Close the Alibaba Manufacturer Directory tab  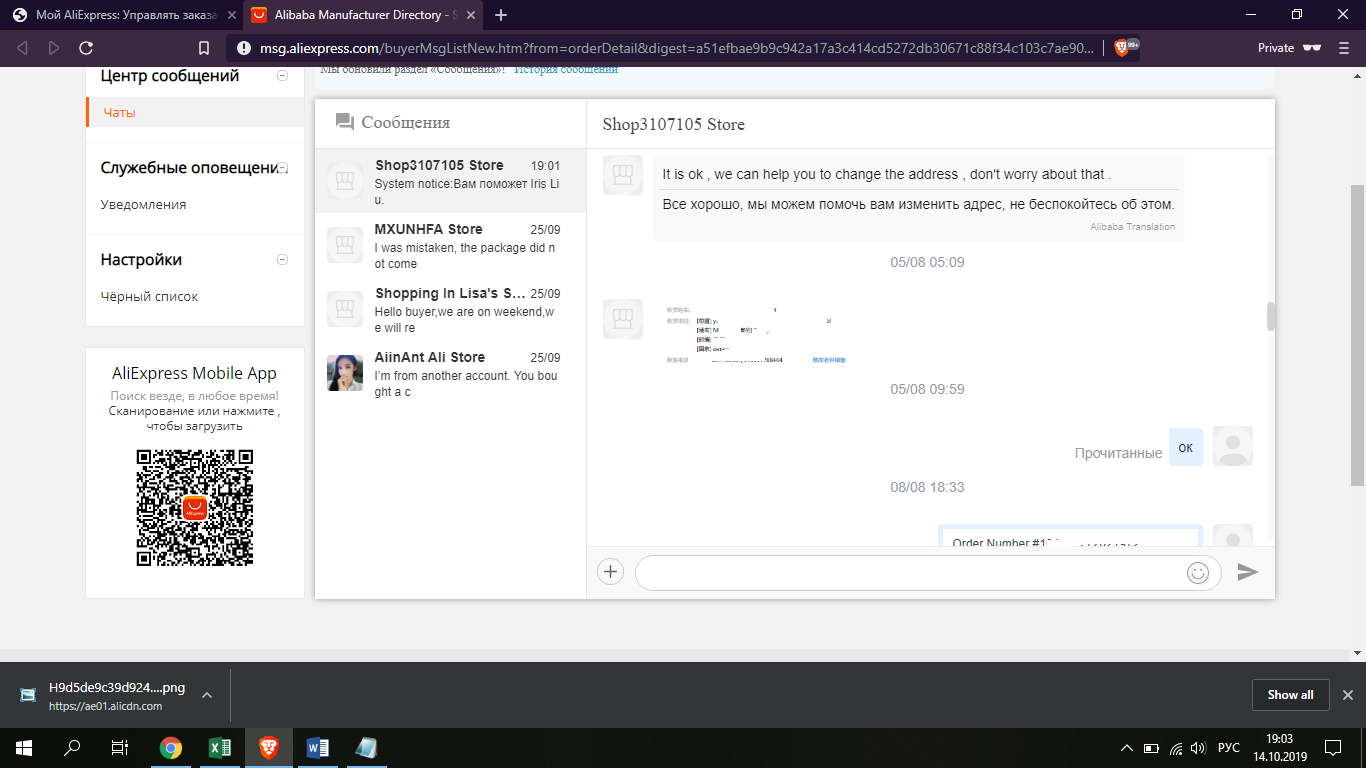click(470, 15)
